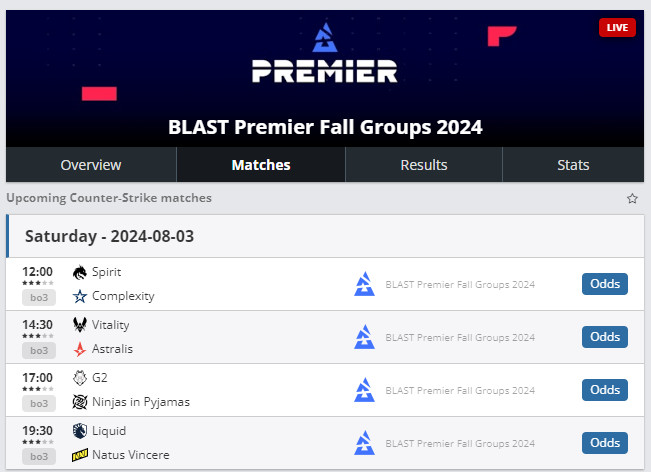
Task: Click the G2 team logo icon
Action: pyautogui.click(x=80, y=378)
